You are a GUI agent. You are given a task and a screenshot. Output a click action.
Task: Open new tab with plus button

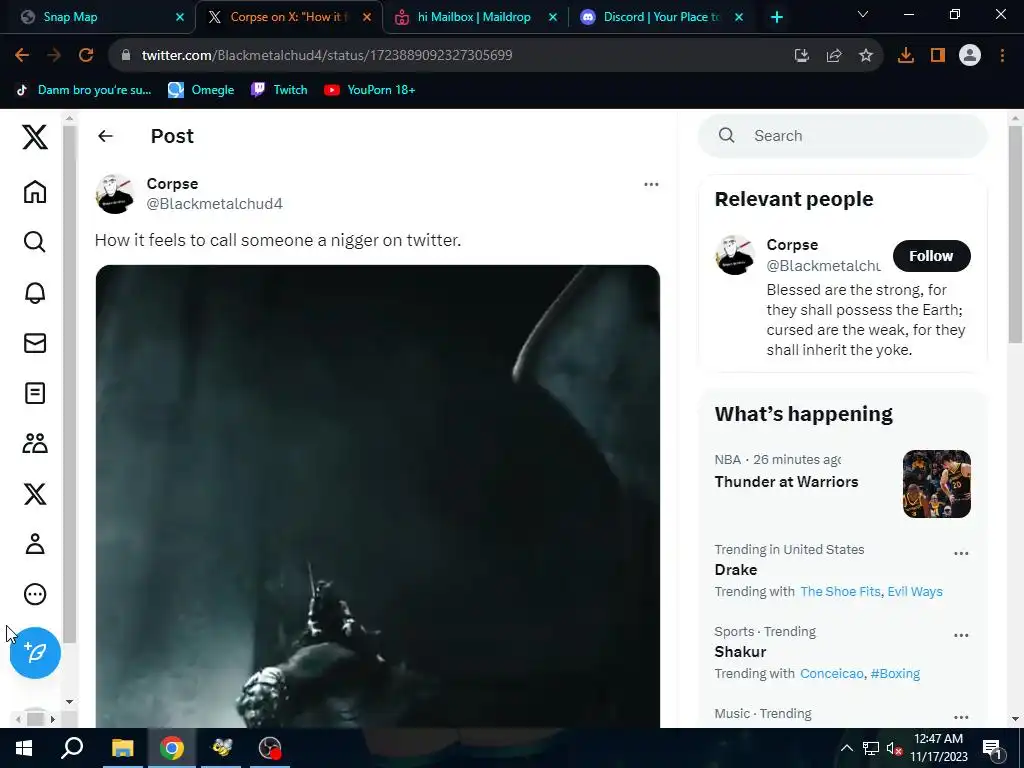click(777, 17)
